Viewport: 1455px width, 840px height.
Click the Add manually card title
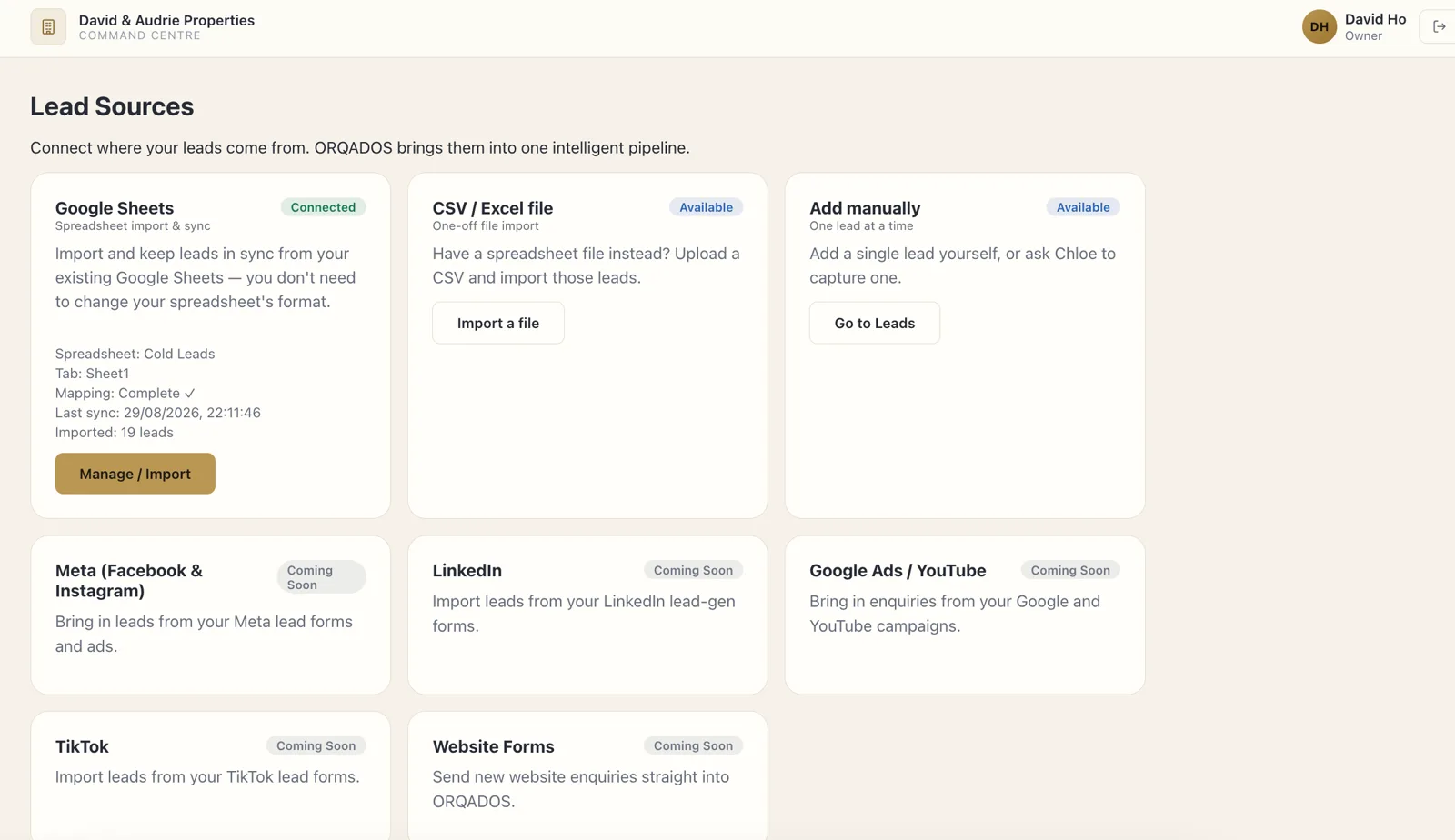[865, 208]
